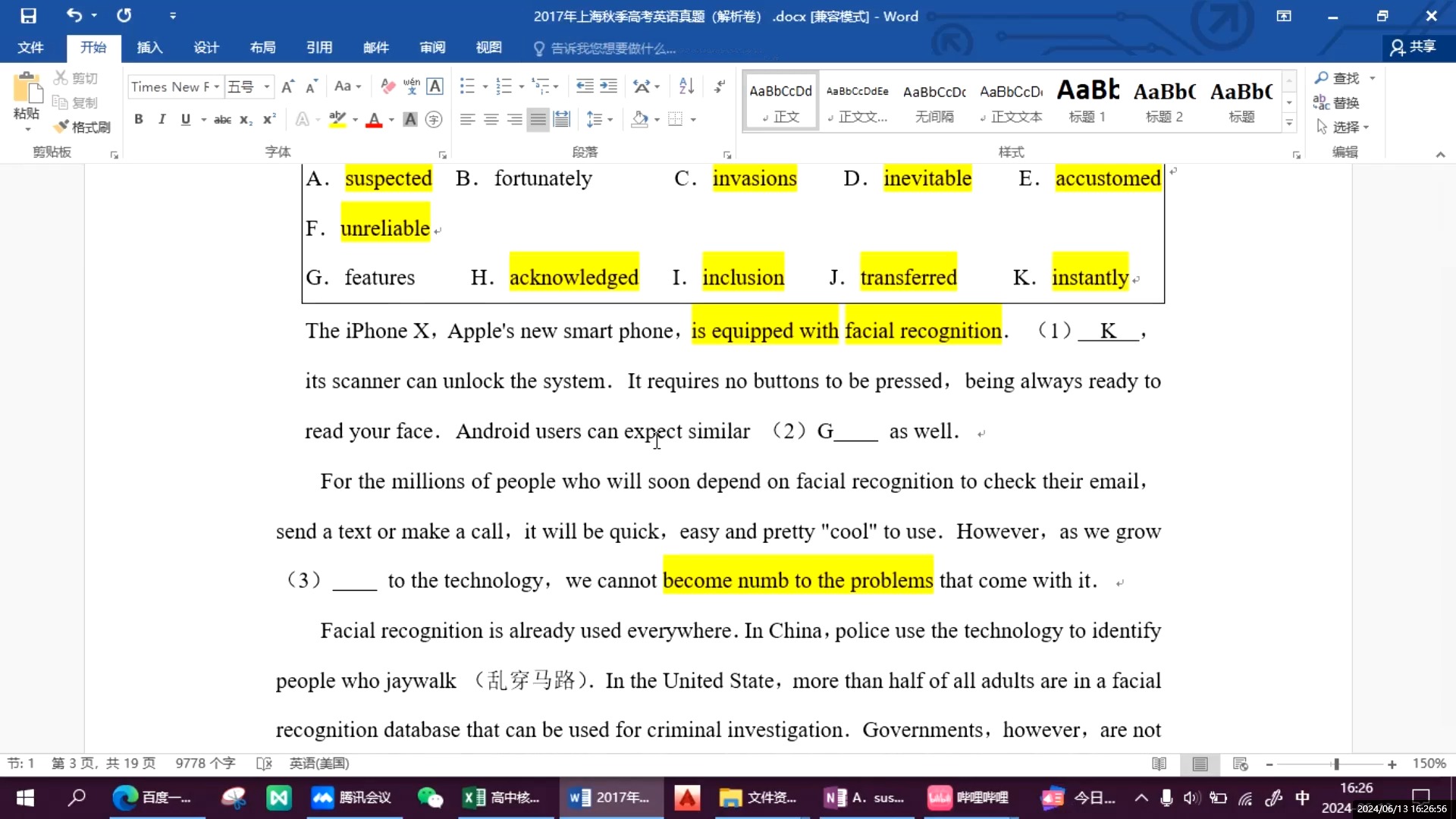Increase font size with grow font icon
This screenshot has height=819, width=1456.
[287, 86]
